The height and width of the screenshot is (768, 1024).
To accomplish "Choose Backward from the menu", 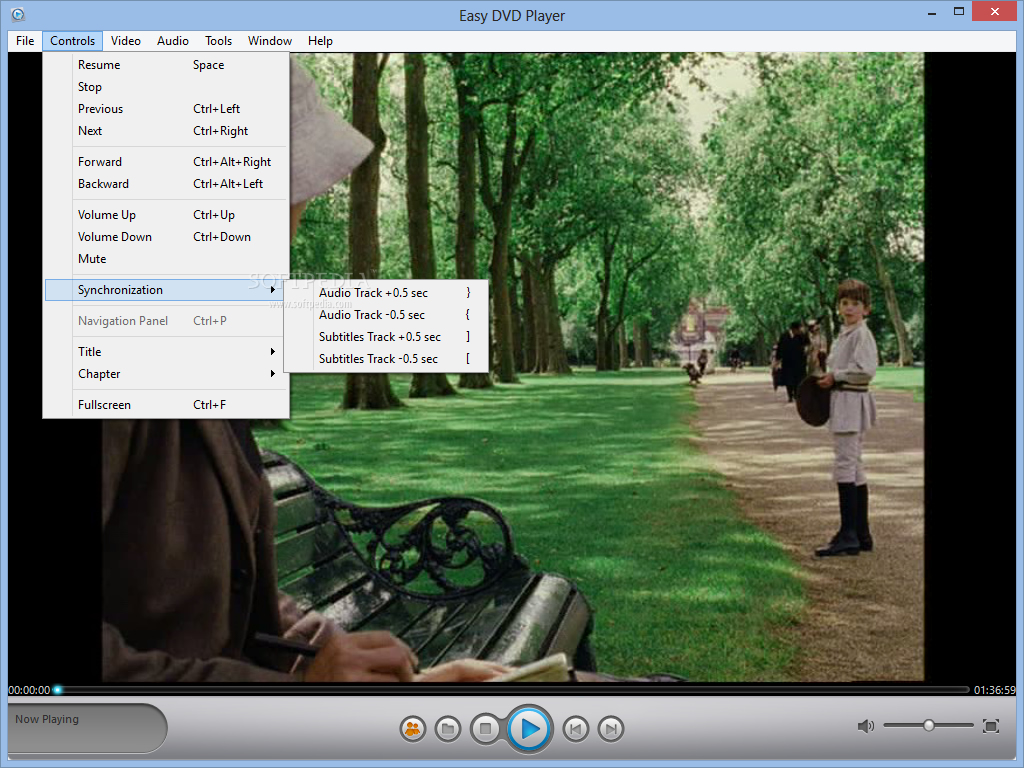I will (x=167, y=184).
